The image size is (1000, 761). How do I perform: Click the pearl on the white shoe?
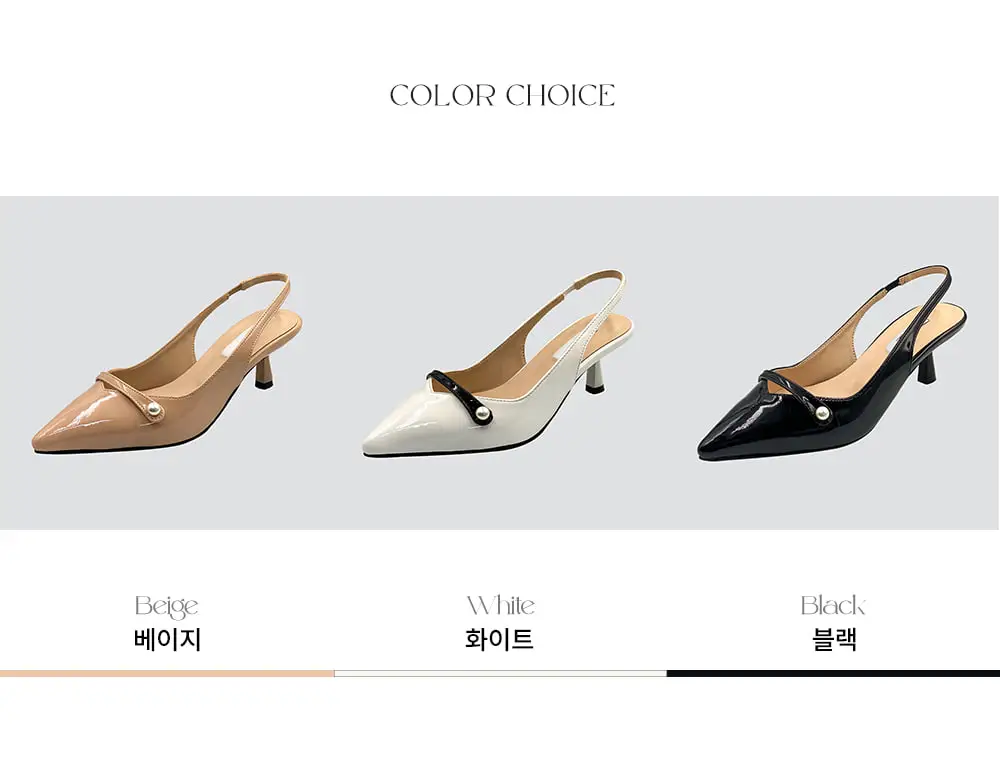(x=484, y=415)
